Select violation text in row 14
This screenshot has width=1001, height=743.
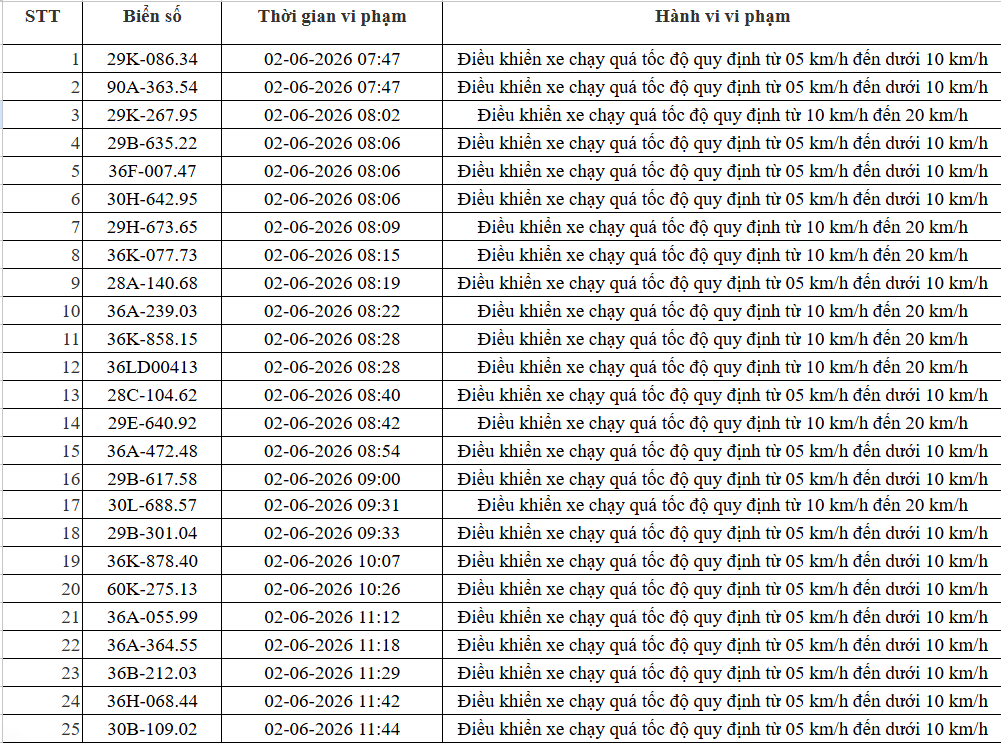722,423
